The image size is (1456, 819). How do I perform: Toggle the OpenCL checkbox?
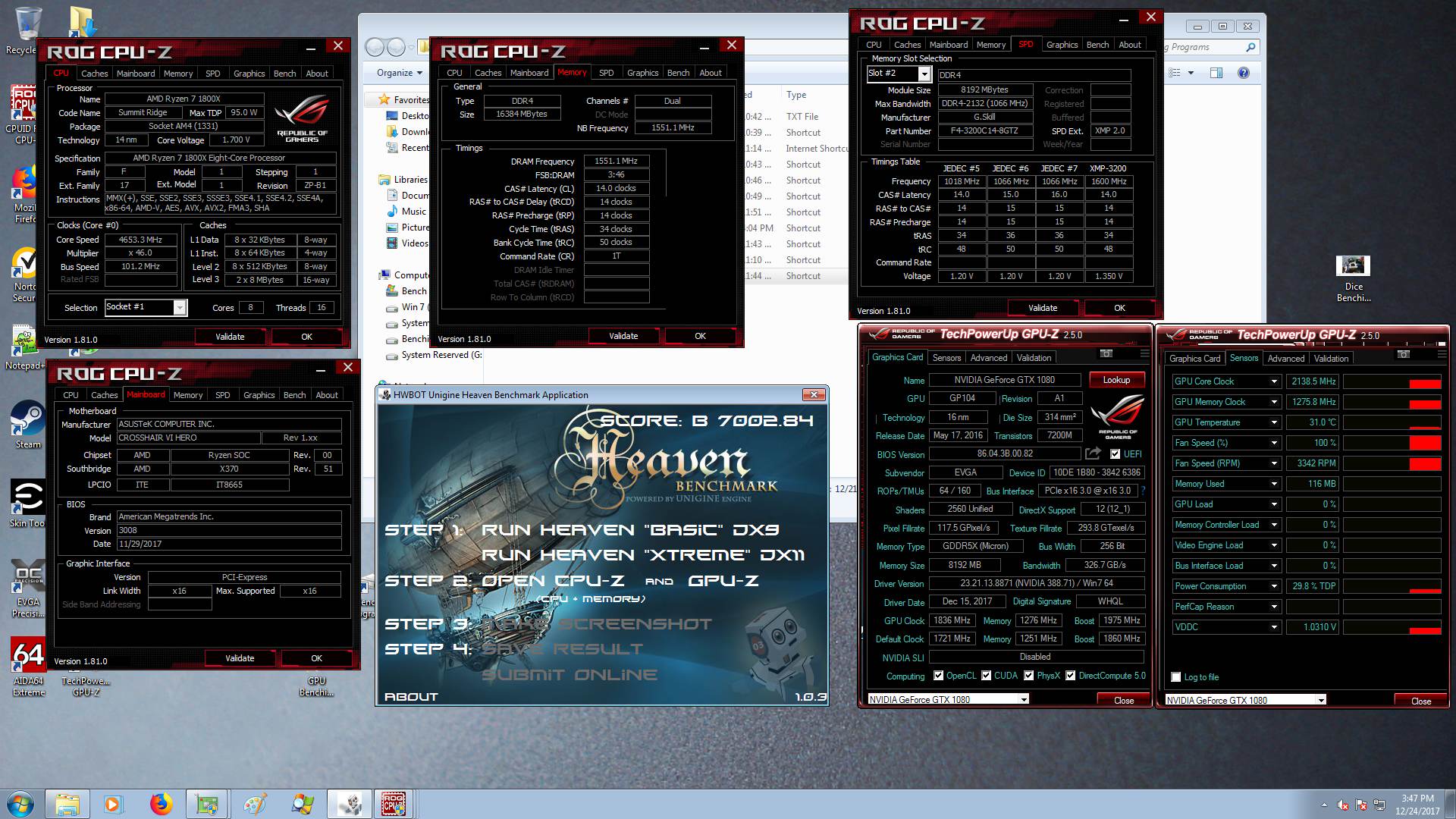click(x=939, y=676)
